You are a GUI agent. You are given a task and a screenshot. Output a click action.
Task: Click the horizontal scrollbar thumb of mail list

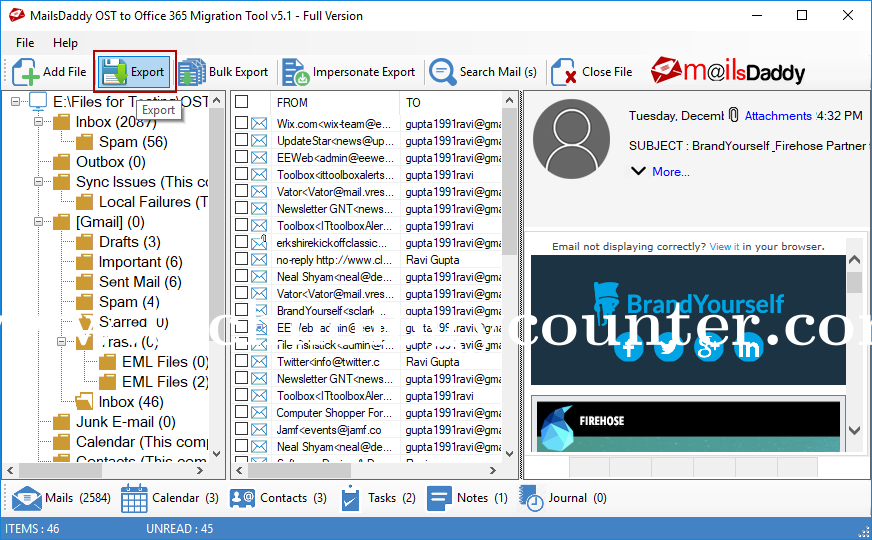coord(299,470)
